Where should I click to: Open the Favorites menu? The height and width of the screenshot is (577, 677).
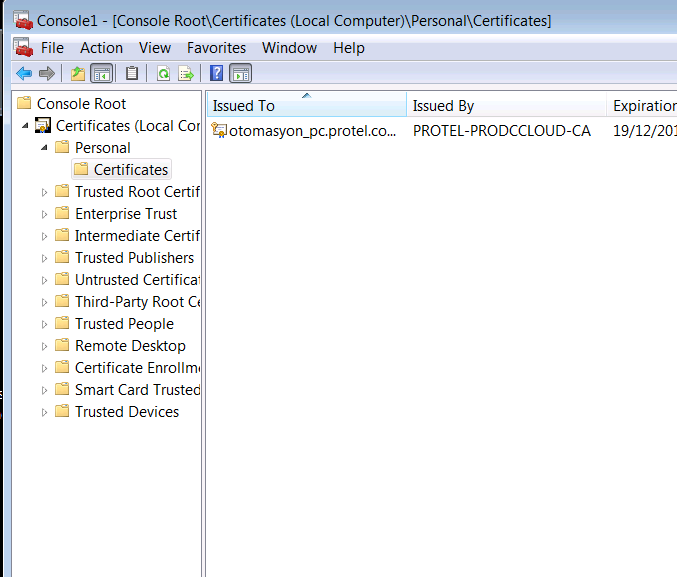point(216,48)
